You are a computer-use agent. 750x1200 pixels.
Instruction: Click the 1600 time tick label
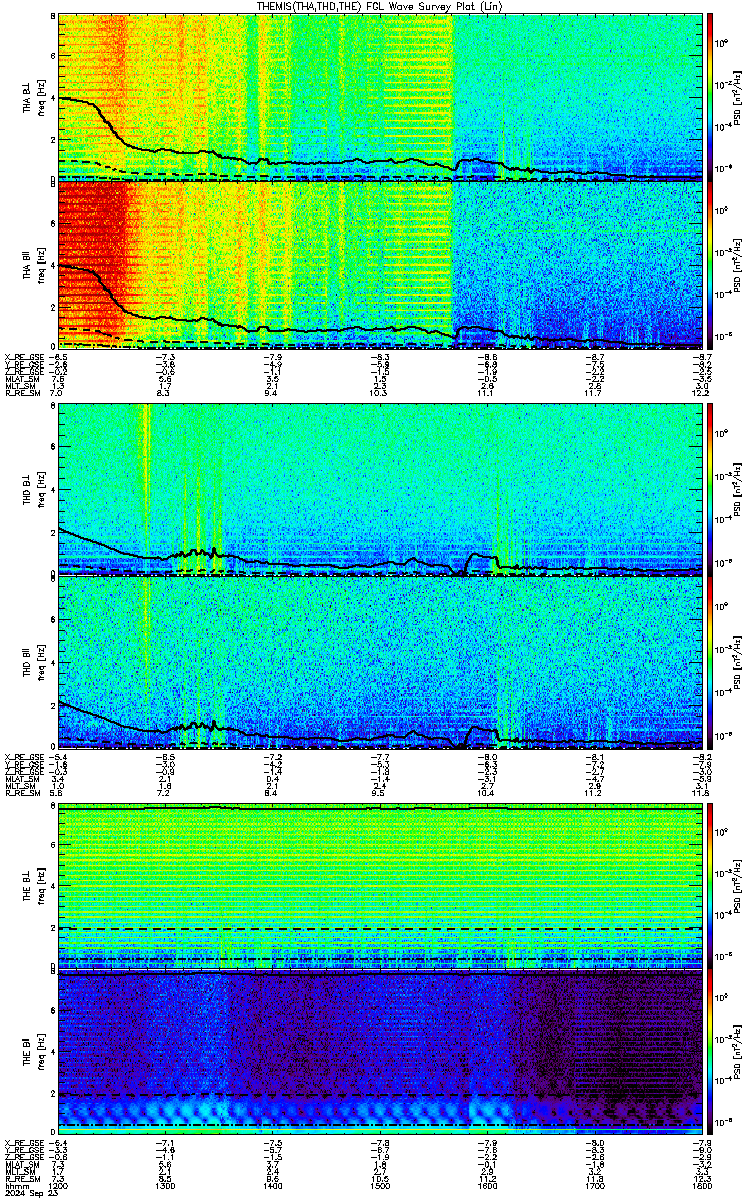point(487,1185)
